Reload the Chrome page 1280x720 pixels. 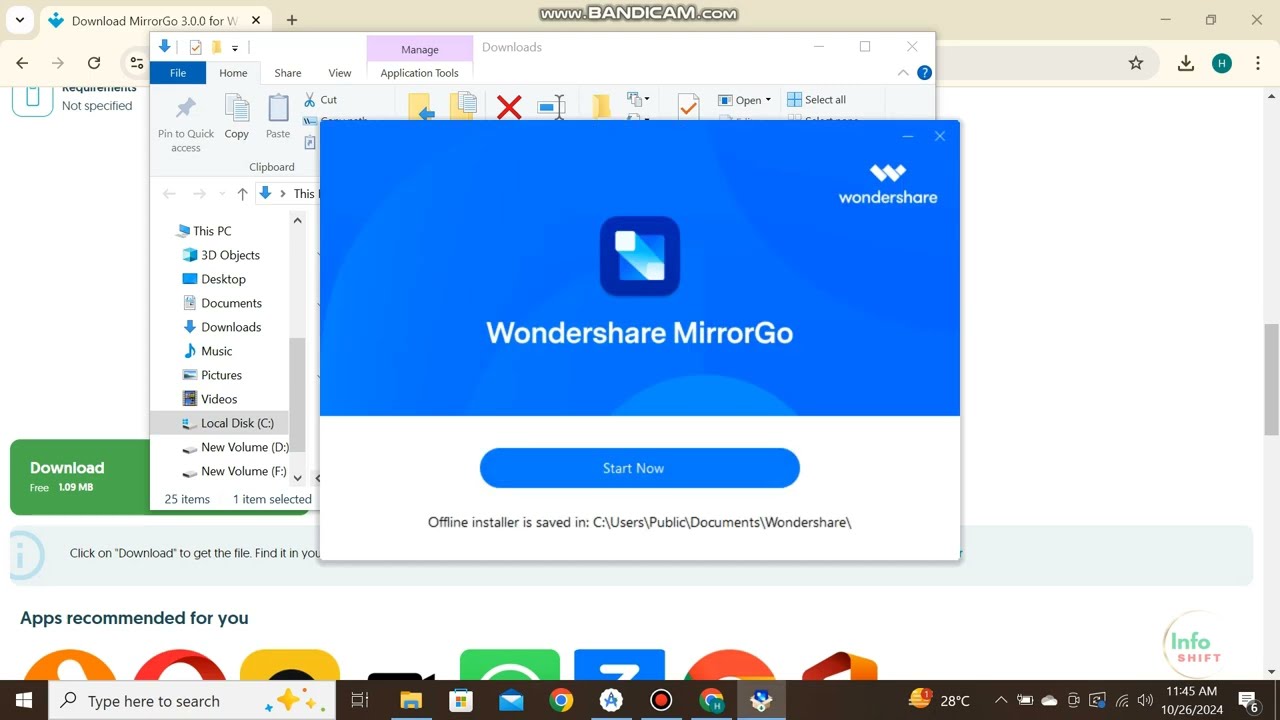click(94, 63)
